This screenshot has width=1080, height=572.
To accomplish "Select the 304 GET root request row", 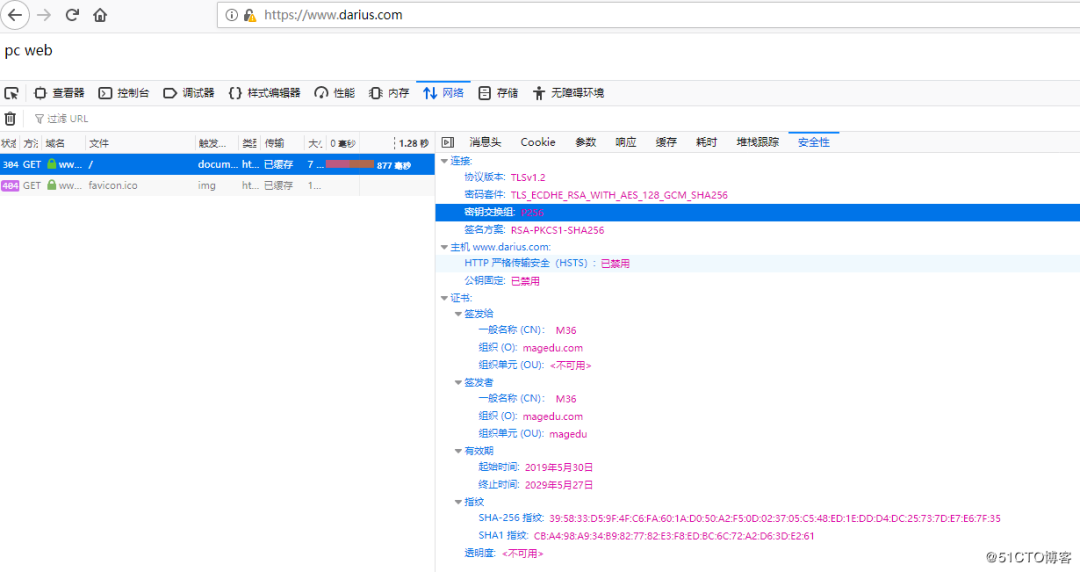I will (217, 164).
